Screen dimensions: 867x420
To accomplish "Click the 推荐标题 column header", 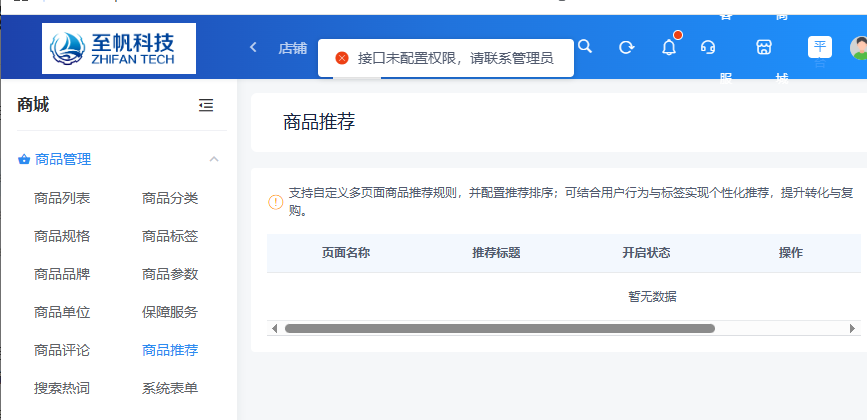I will (x=496, y=253).
